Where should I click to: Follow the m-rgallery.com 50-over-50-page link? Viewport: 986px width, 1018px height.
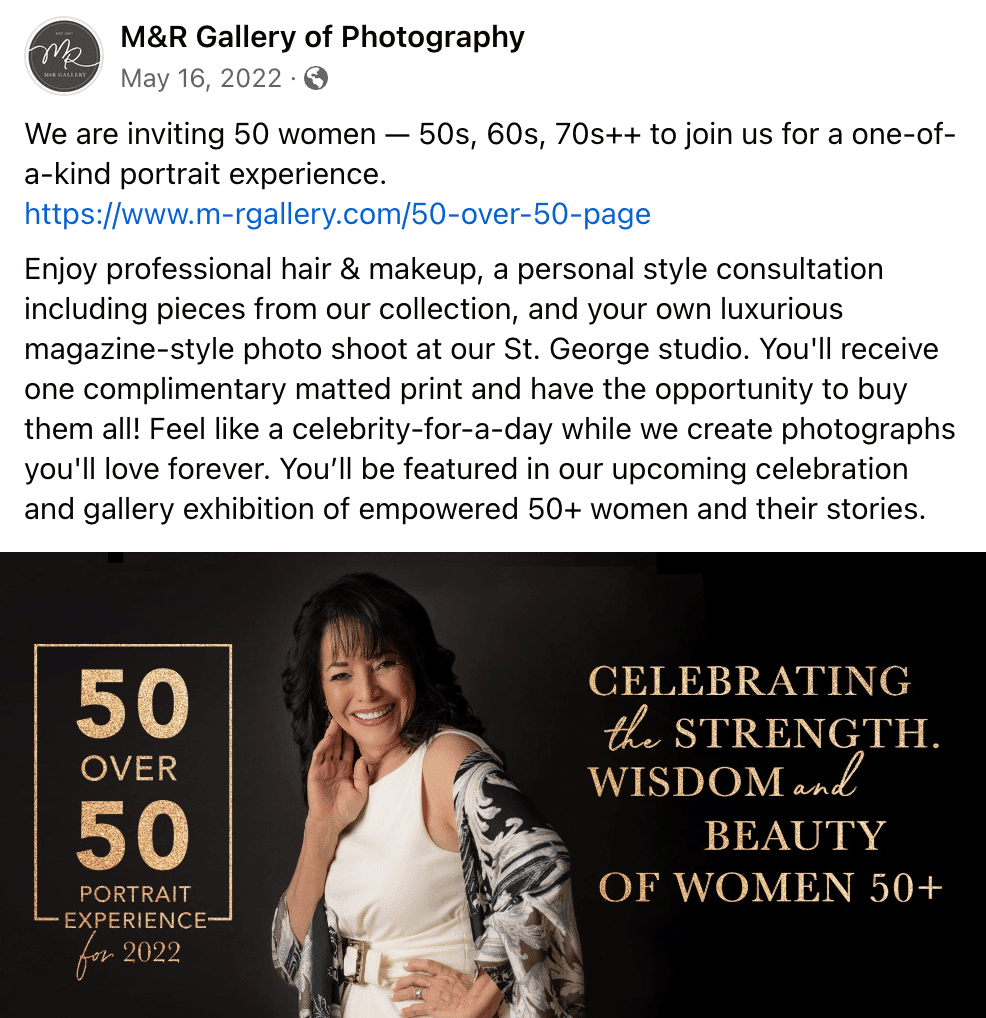(x=338, y=214)
